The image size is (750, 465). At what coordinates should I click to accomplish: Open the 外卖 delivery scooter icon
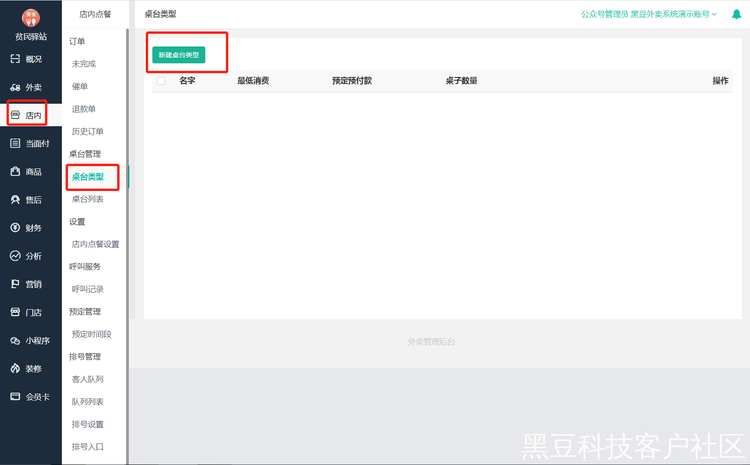(15, 87)
